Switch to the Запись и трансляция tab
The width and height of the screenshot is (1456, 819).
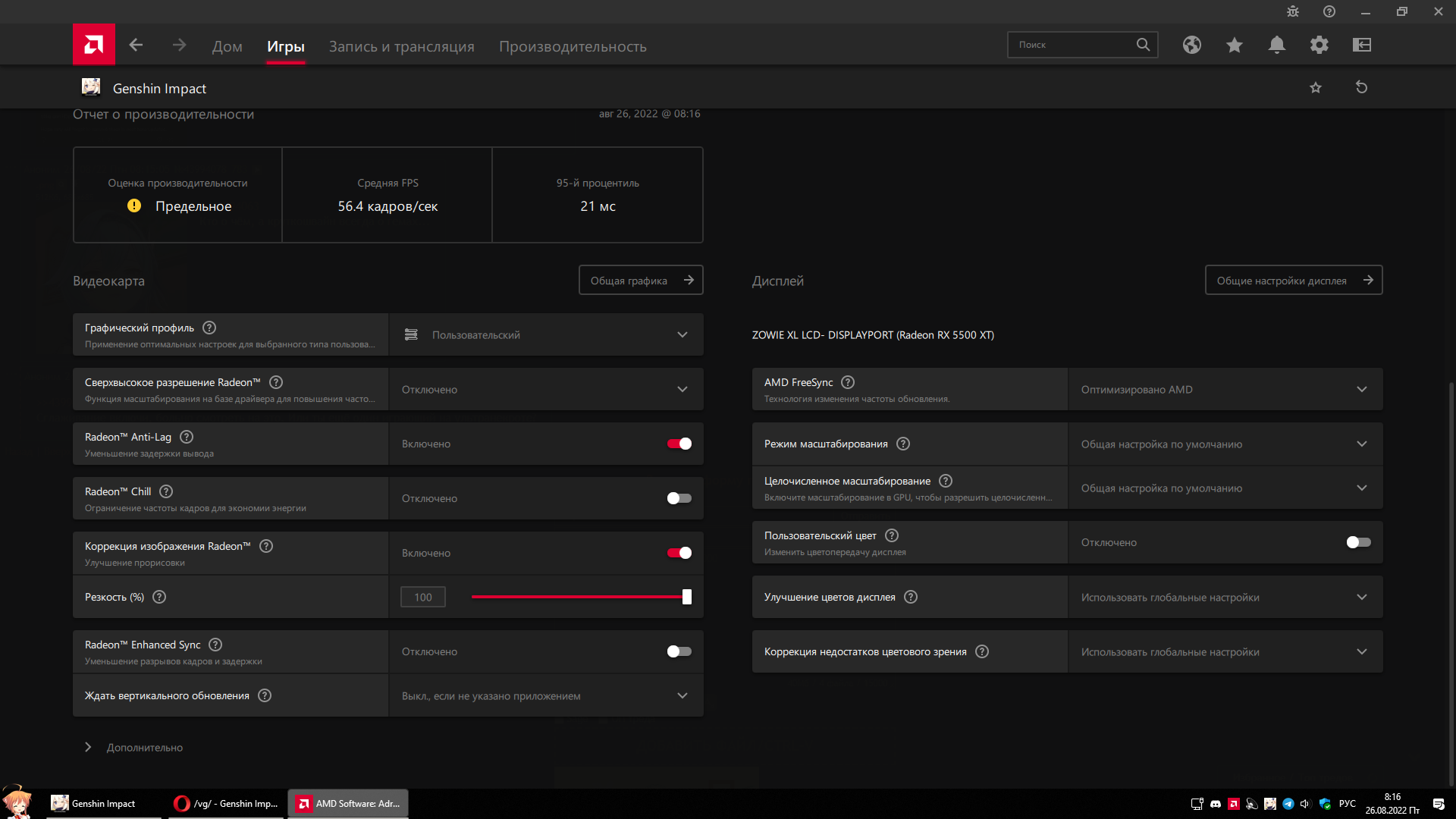[401, 46]
